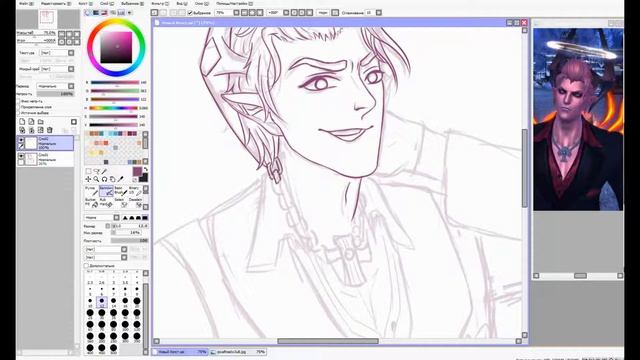
Task: Select the zoom magnifier tool
Action: click(96, 179)
